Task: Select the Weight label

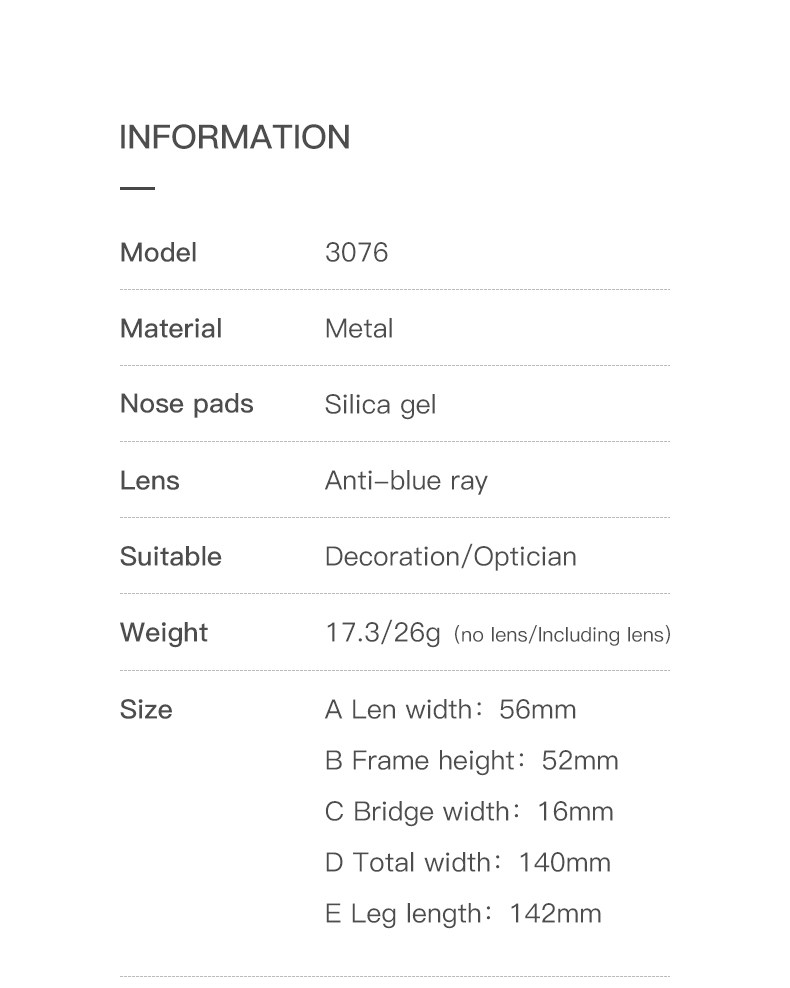Action: [x=164, y=633]
